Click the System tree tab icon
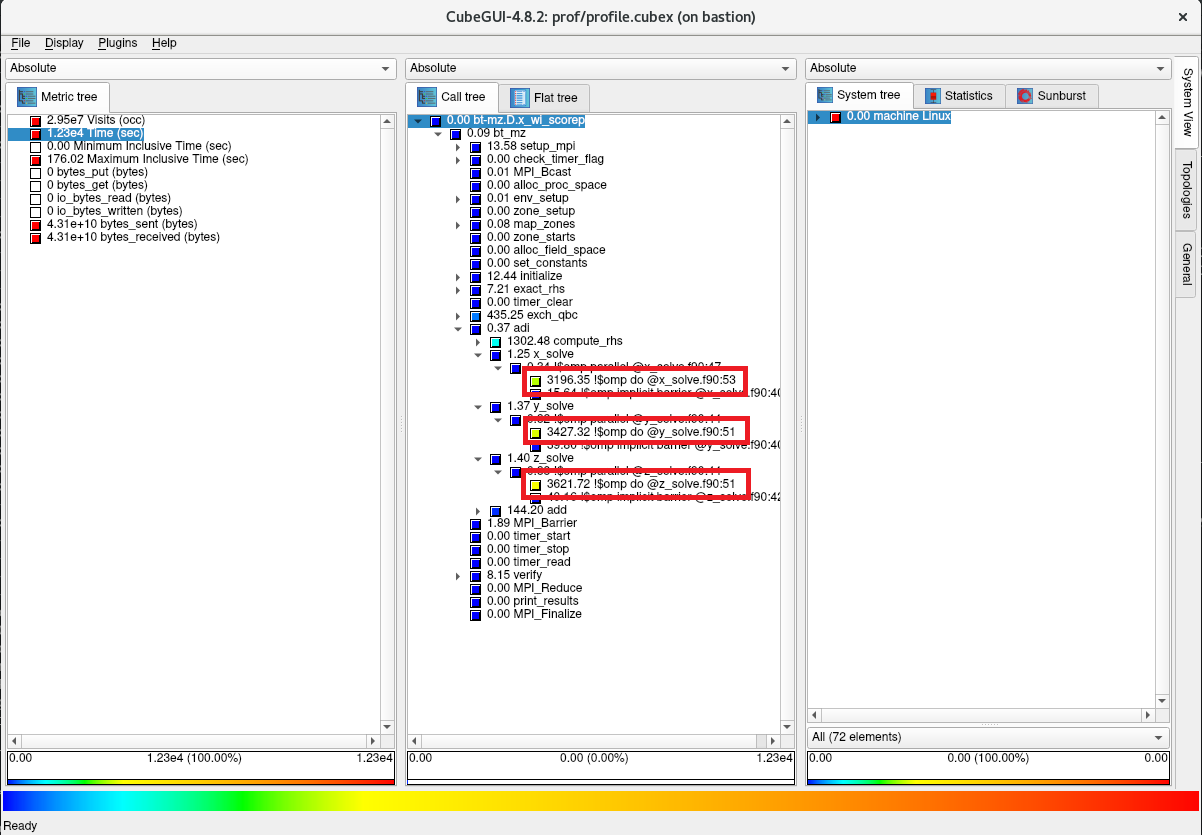 [825, 95]
